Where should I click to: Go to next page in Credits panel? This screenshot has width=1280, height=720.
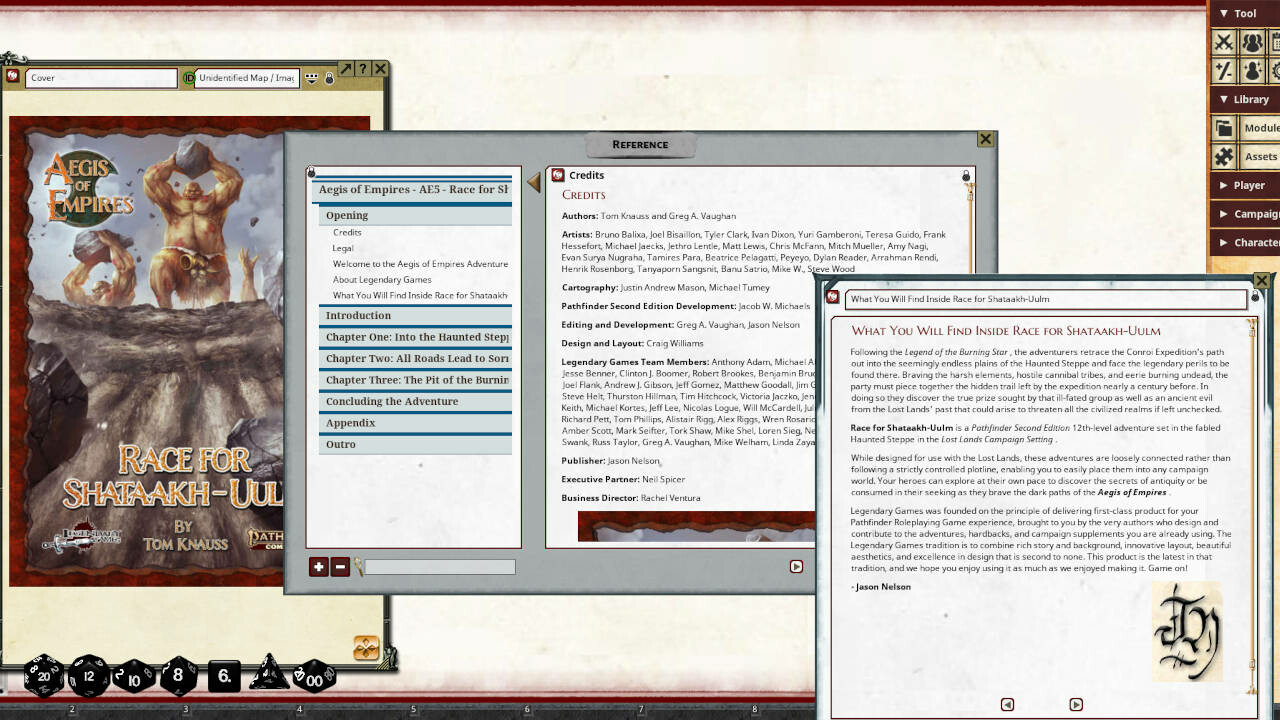(x=796, y=566)
